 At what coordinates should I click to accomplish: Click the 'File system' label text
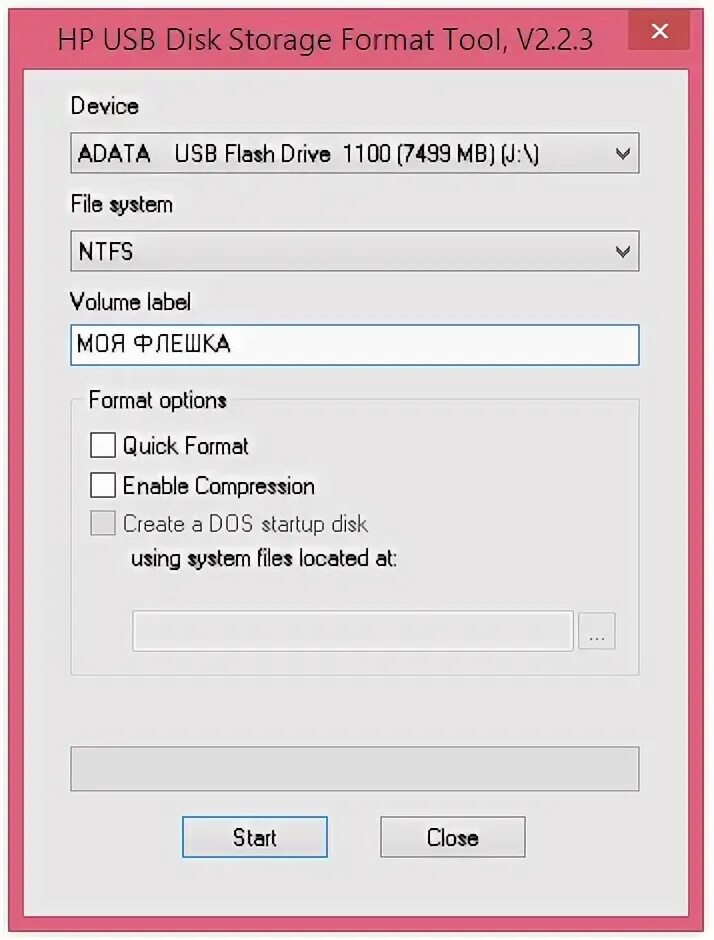[x=122, y=204]
